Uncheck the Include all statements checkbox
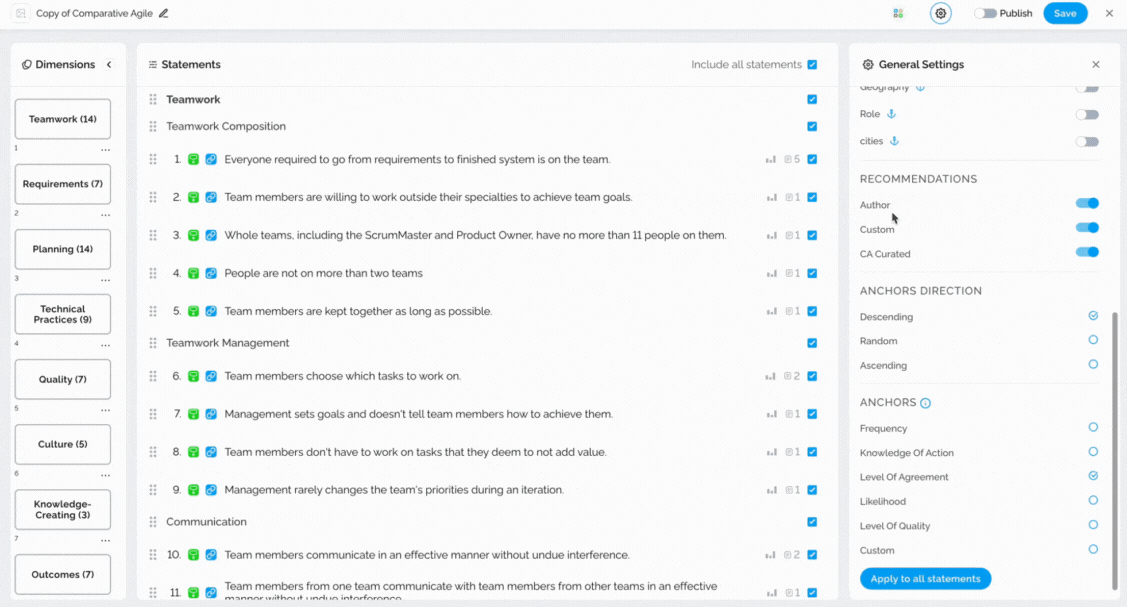This screenshot has height=607, width=1127. (x=812, y=65)
